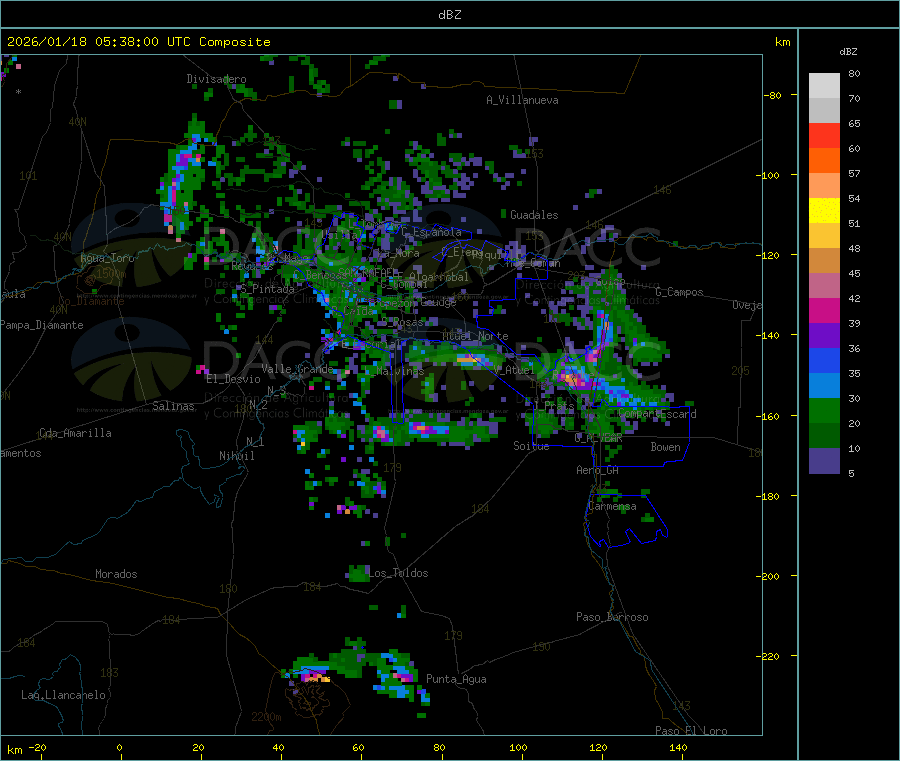
Task: Click the Atuel_Norte map label
Action: tap(475, 336)
